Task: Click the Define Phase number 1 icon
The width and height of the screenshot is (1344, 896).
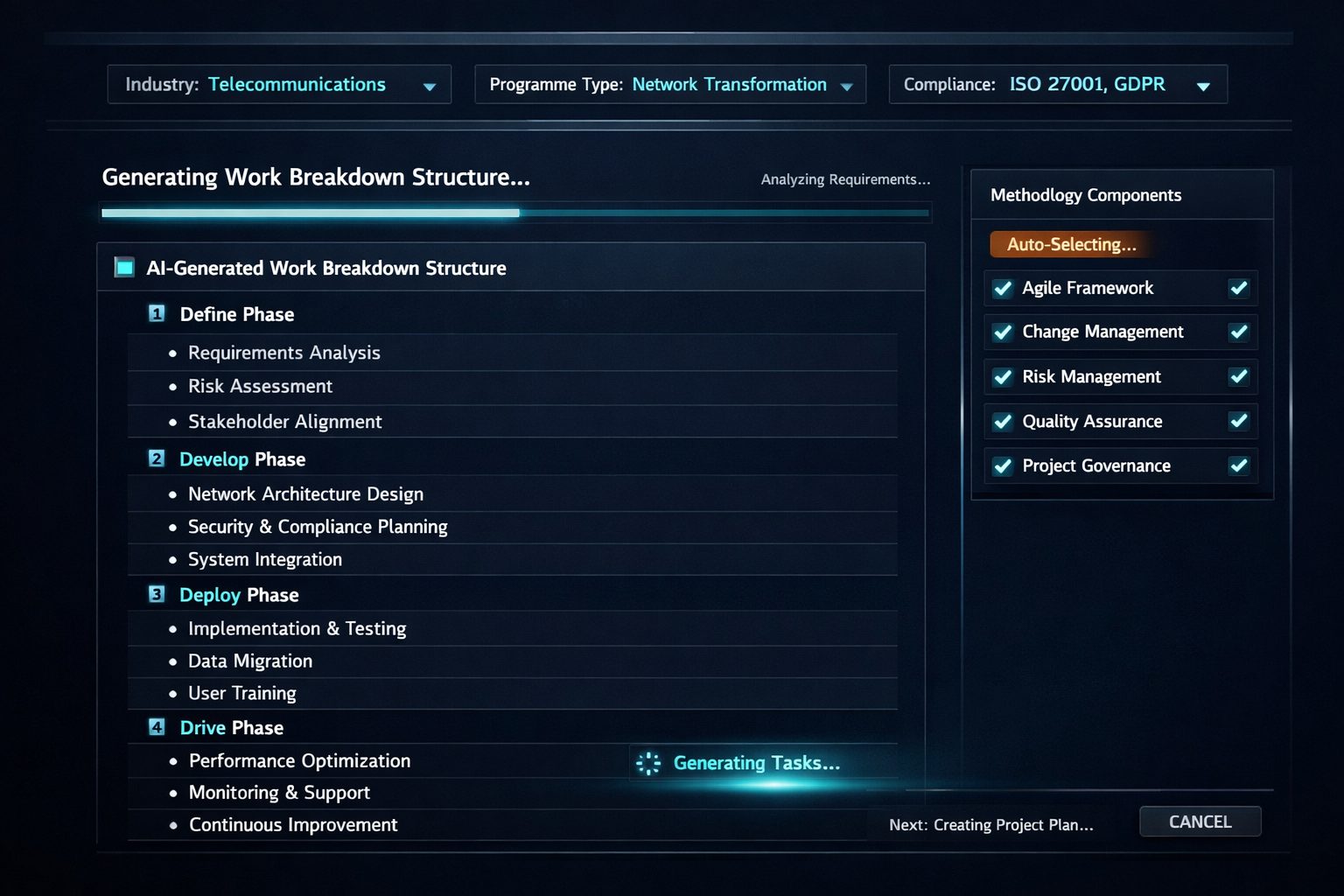Action: 157,313
